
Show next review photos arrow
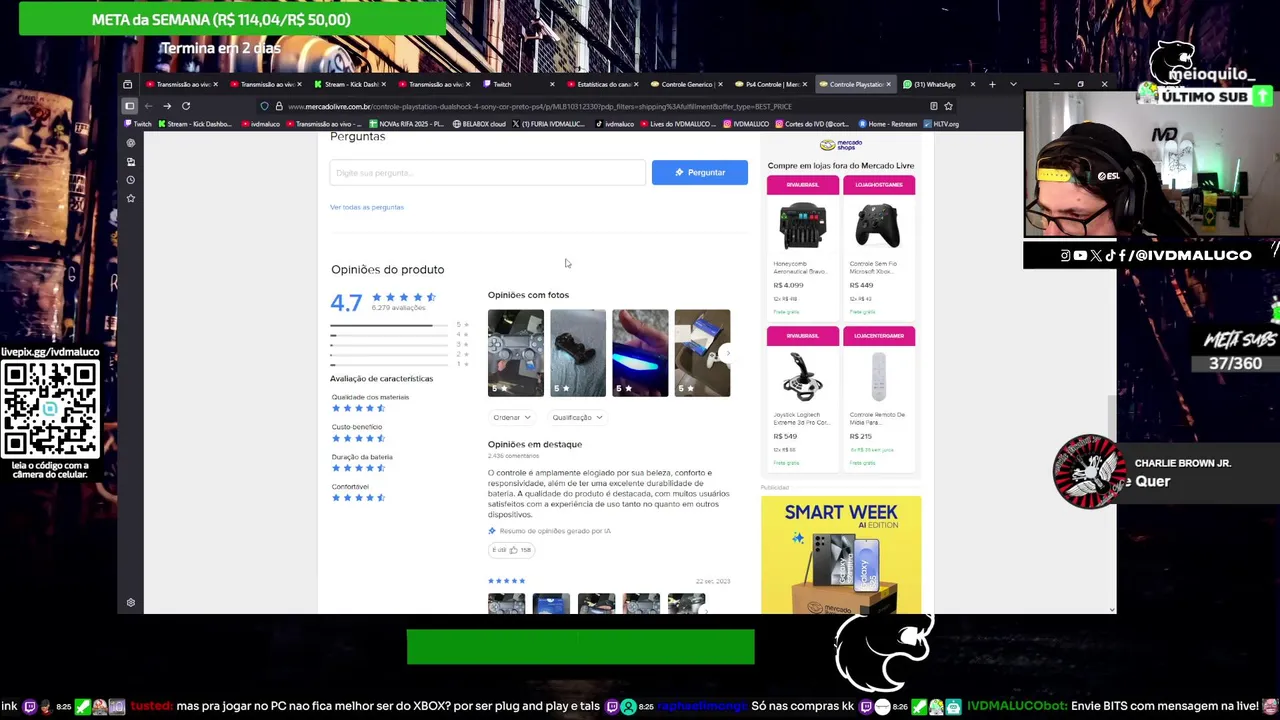click(x=727, y=353)
